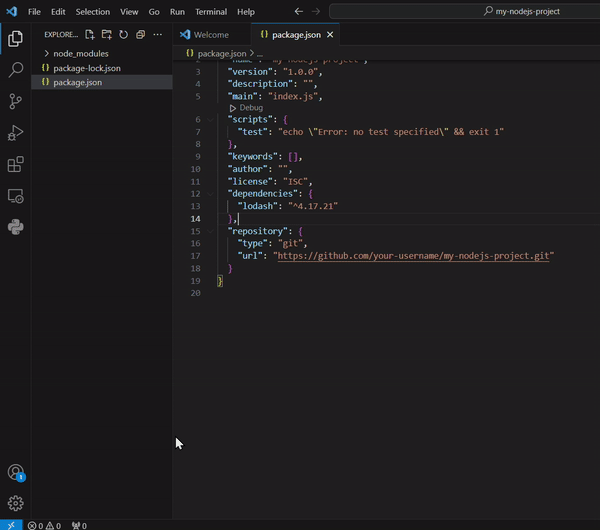Image resolution: width=600 pixels, height=530 pixels.
Task: Open the Python icon in activity bar
Action: coord(16,227)
